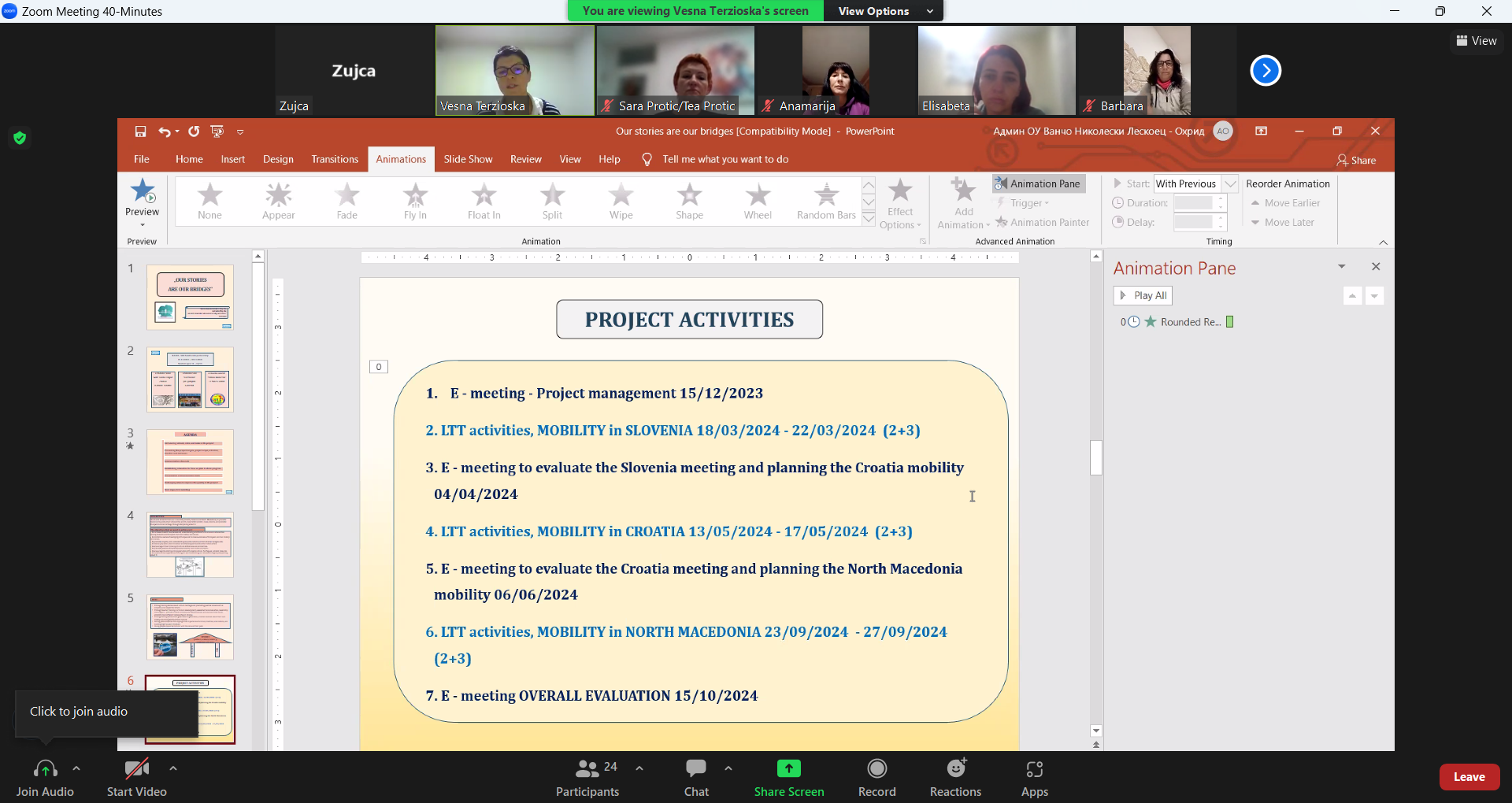
Task: Select slide 3 thumbnail in slide panel
Action: point(190,462)
